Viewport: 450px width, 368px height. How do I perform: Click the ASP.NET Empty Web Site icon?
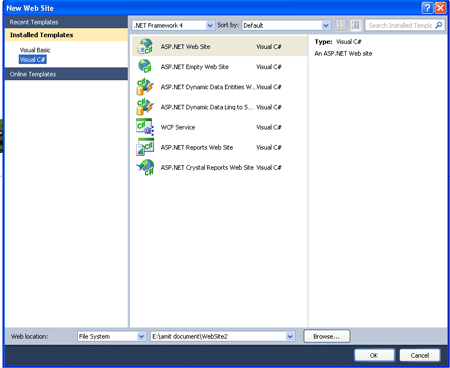145,66
